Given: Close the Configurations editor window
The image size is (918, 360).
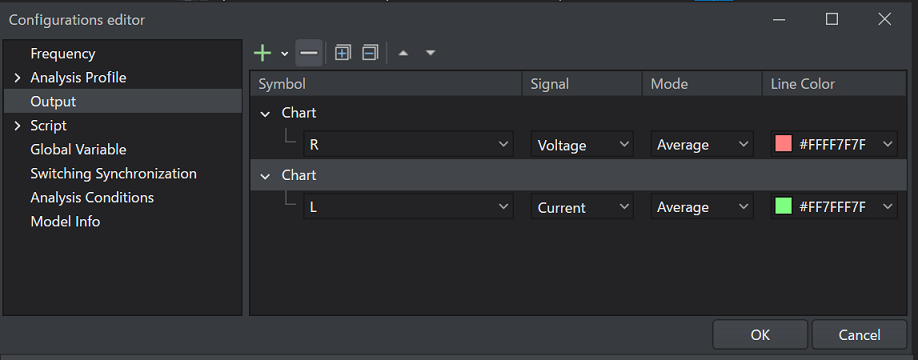Looking at the screenshot, I should coord(885,20).
